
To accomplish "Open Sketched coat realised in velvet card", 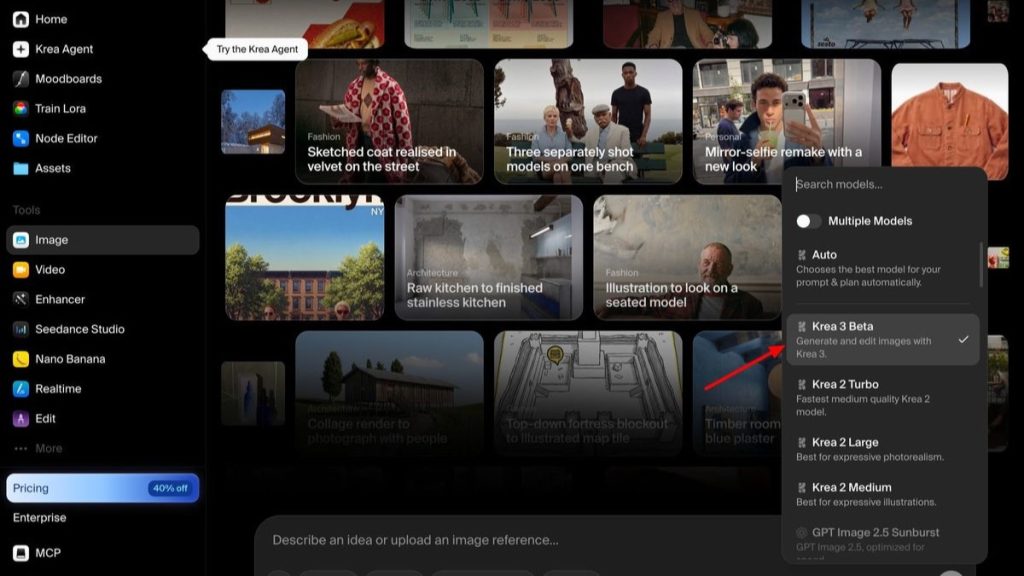I will tap(389, 121).
